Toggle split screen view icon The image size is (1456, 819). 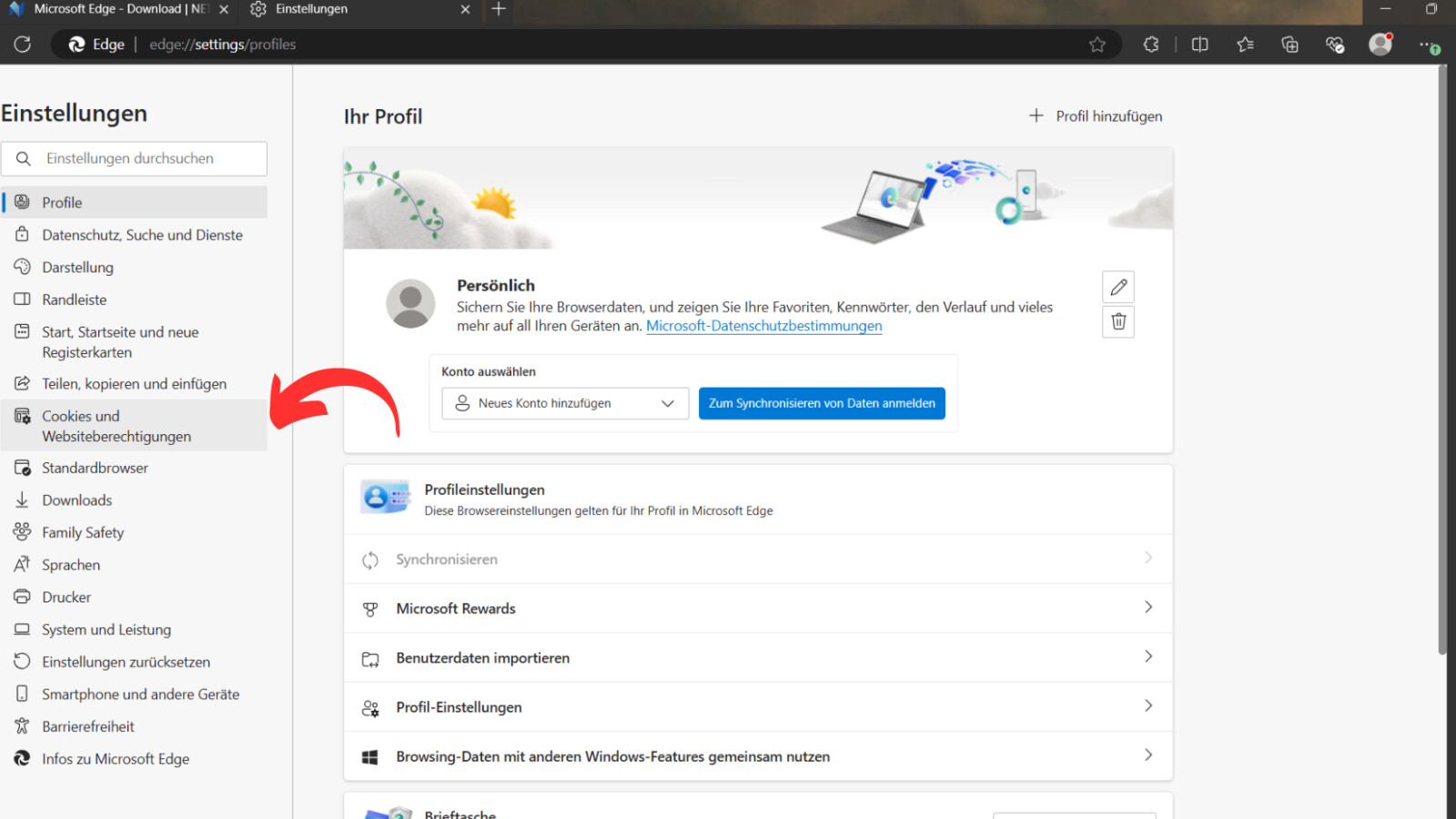coord(1199,45)
